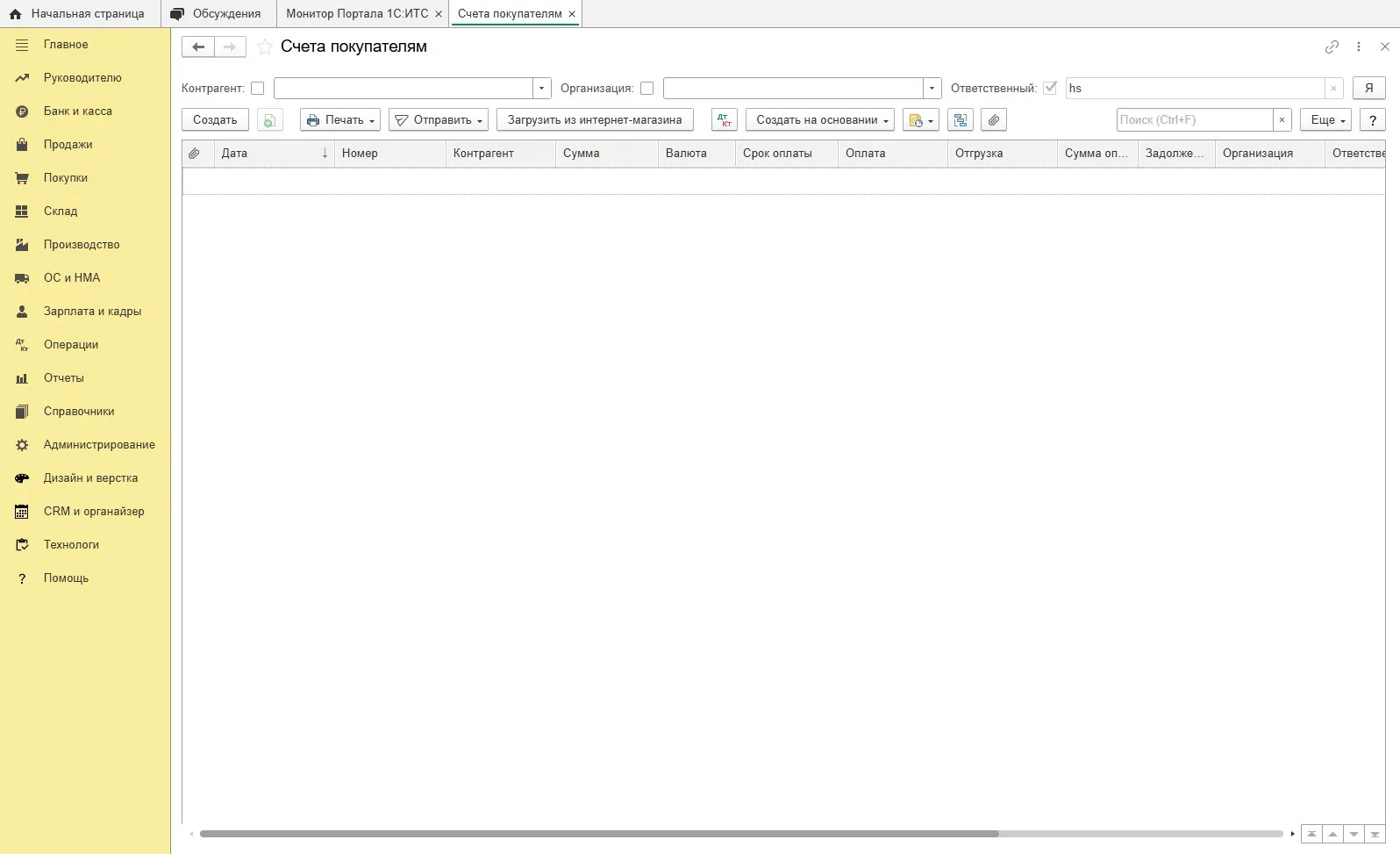Click the Создать button
The width and height of the screenshot is (1400, 854).
coord(215,120)
